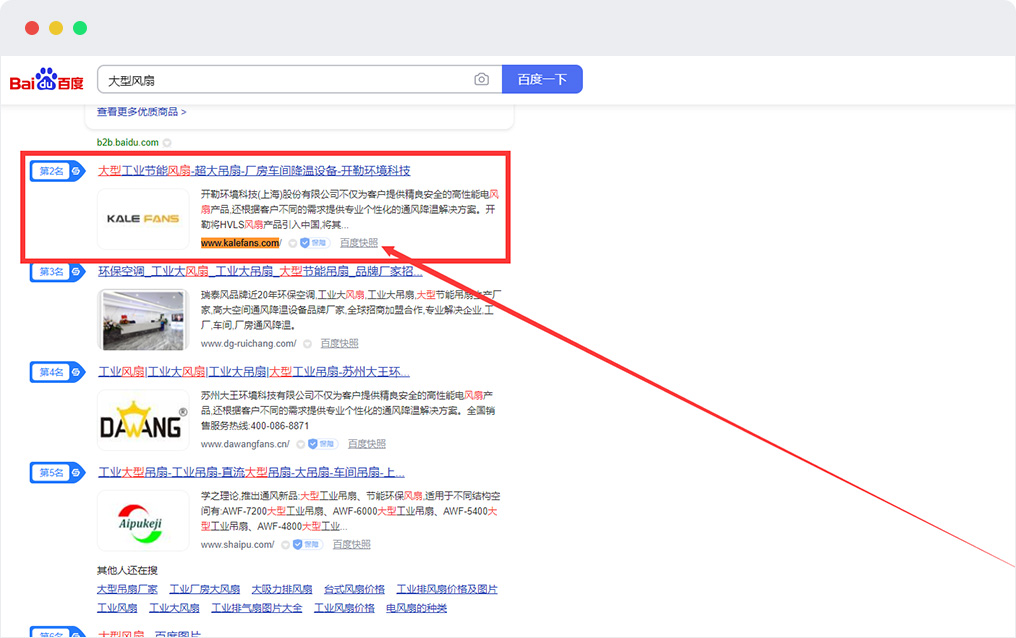Open 百度快照 for the dawangfans result
Viewport: 1016px width, 638px height.
367,444
